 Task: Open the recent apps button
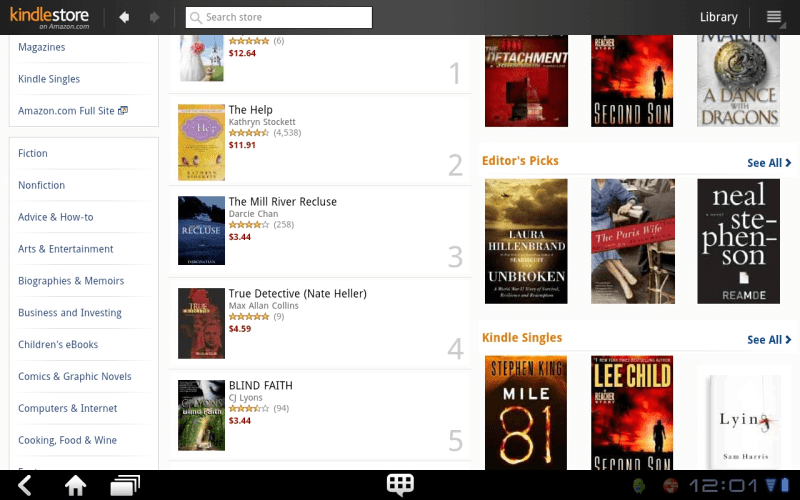click(x=125, y=485)
